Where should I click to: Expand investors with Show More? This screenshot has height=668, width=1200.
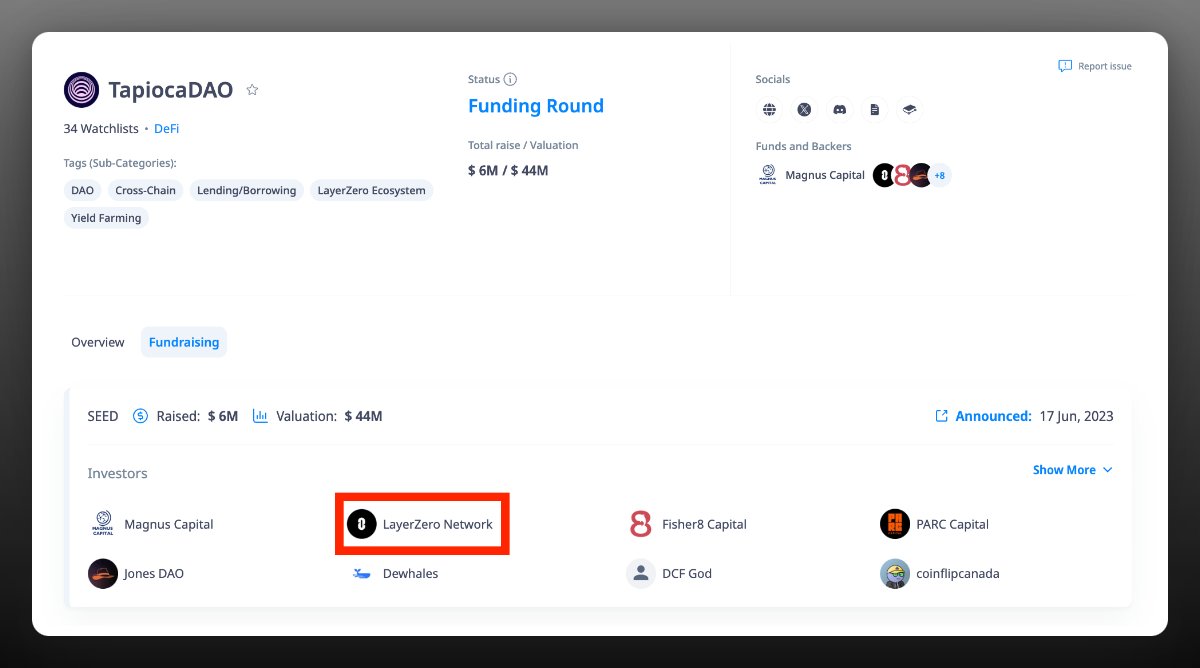coord(1072,470)
